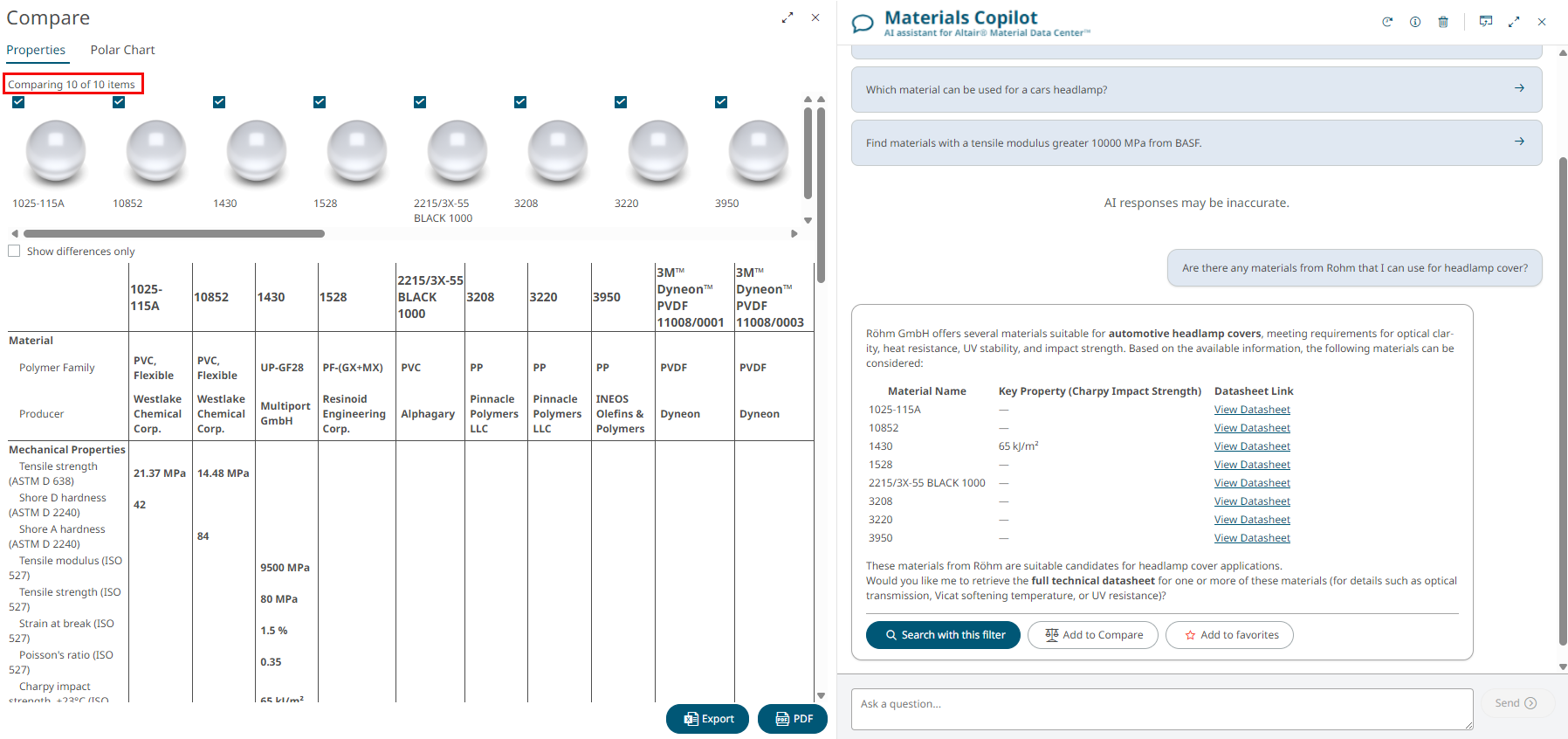Click the thumbnail strip down scroll arrow
This screenshot has width=1568, height=739.
tap(808, 220)
